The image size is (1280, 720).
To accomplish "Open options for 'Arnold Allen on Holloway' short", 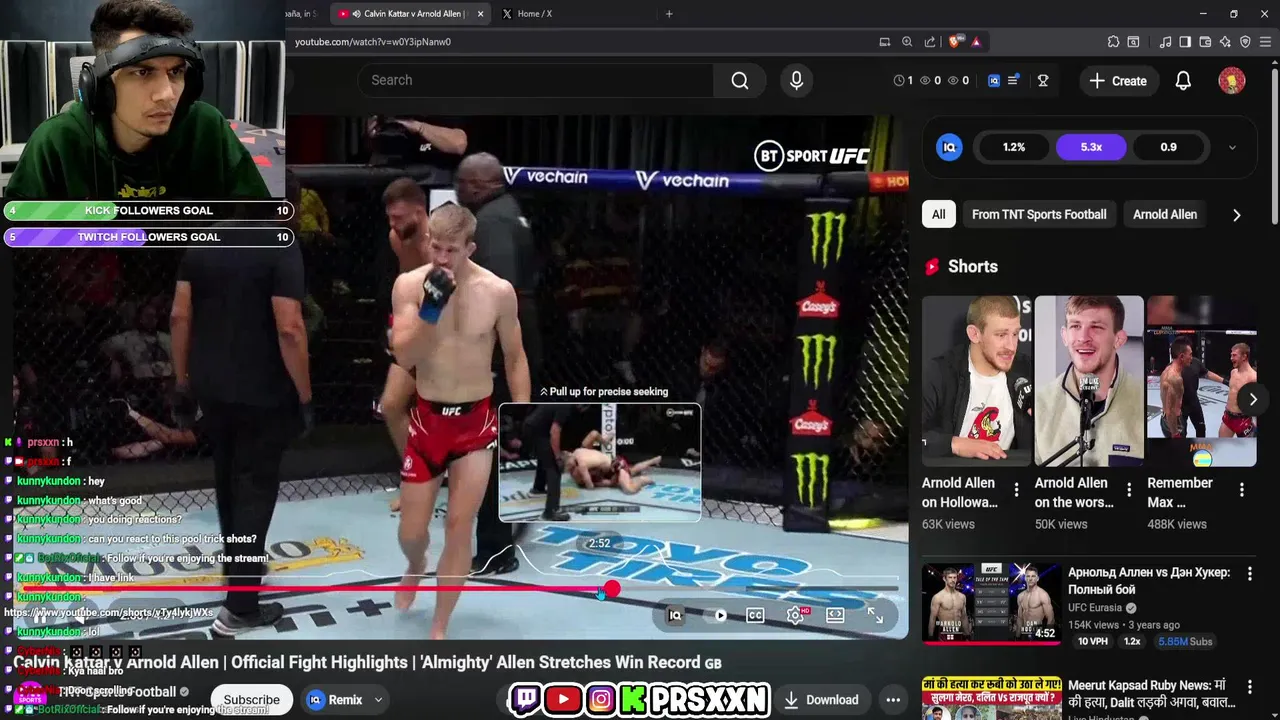I will [1016, 490].
